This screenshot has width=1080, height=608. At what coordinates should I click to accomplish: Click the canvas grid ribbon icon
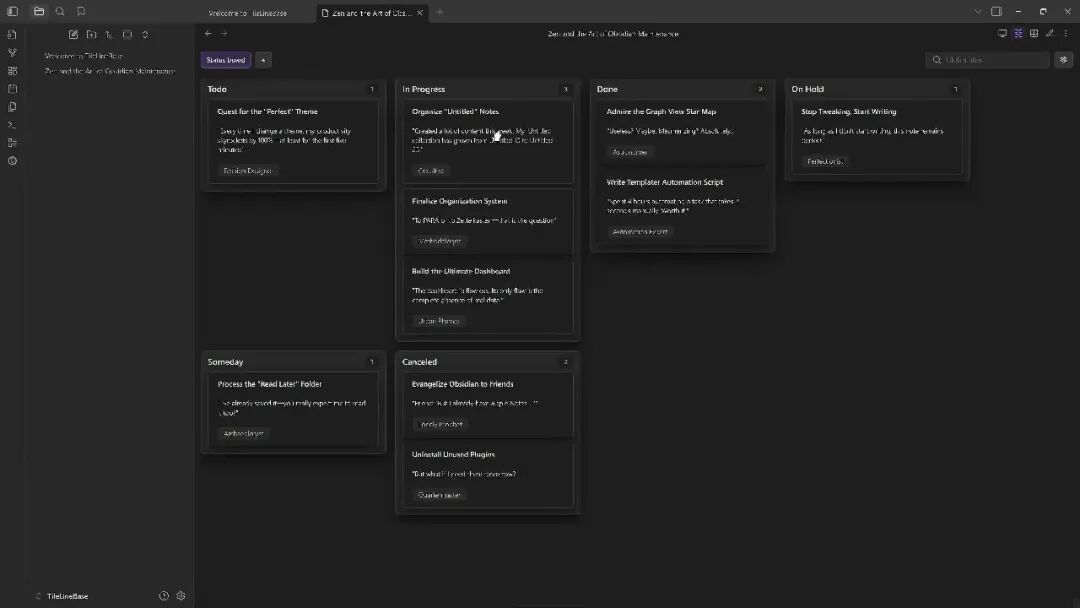click(12, 71)
